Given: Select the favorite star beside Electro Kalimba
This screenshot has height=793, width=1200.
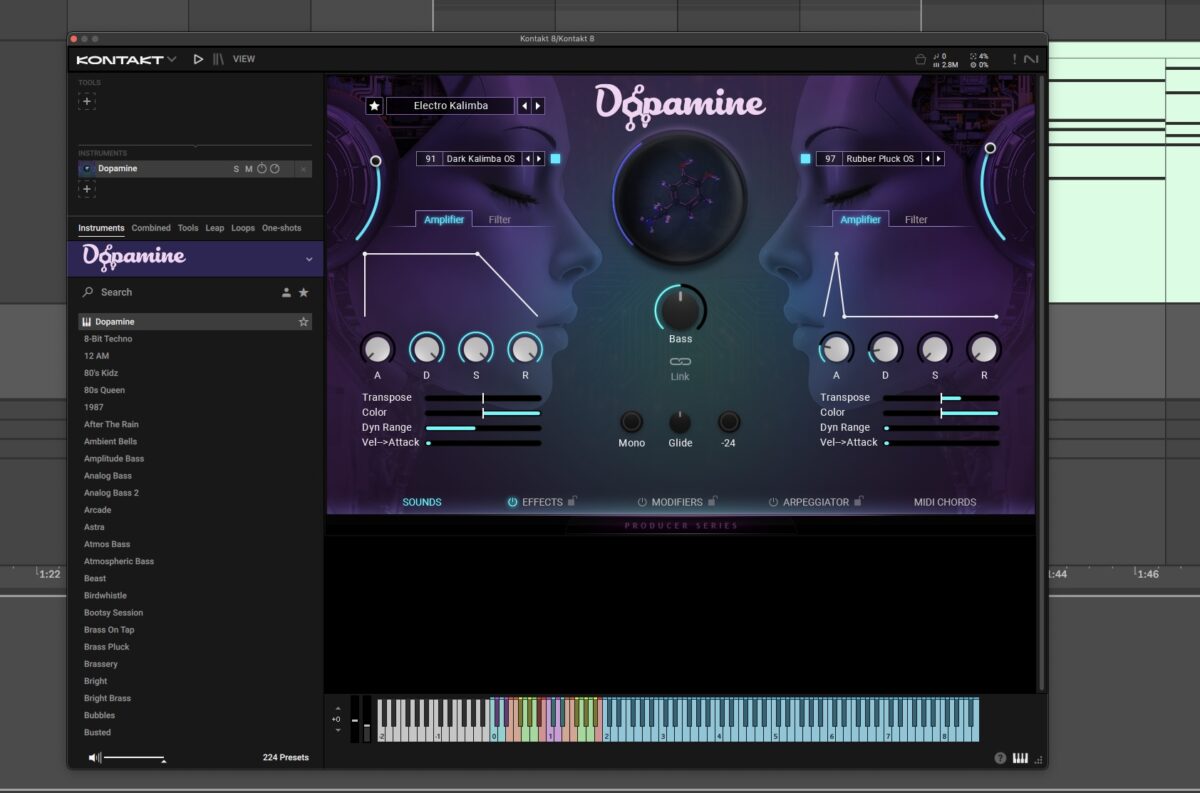Looking at the screenshot, I should pos(373,105).
